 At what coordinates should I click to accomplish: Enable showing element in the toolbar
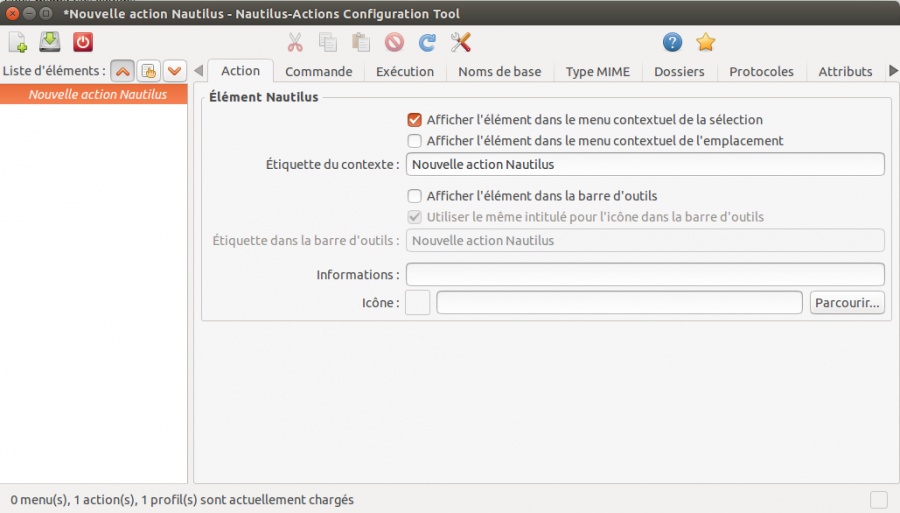tap(415, 196)
